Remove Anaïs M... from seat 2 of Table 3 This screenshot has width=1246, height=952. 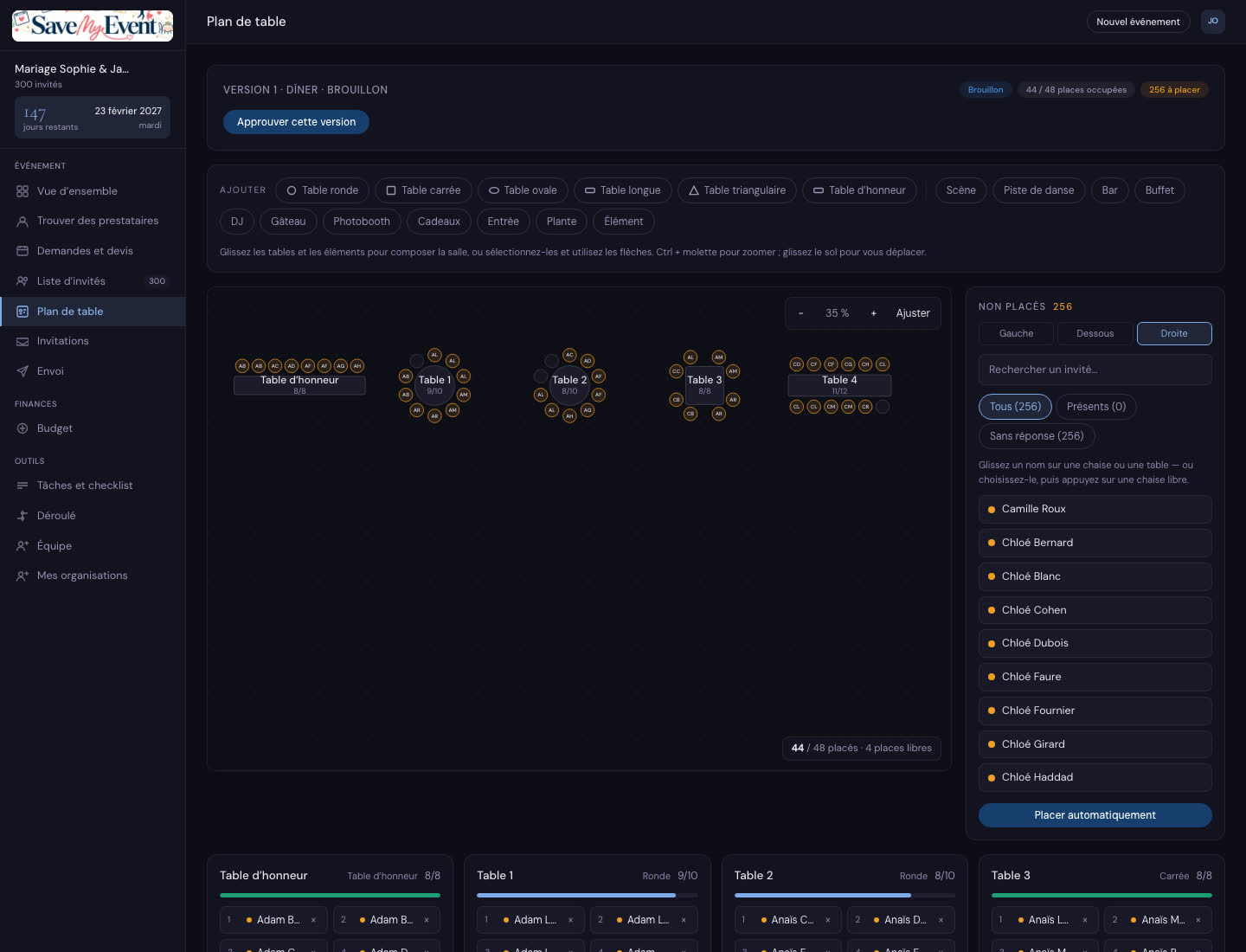click(1198, 920)
